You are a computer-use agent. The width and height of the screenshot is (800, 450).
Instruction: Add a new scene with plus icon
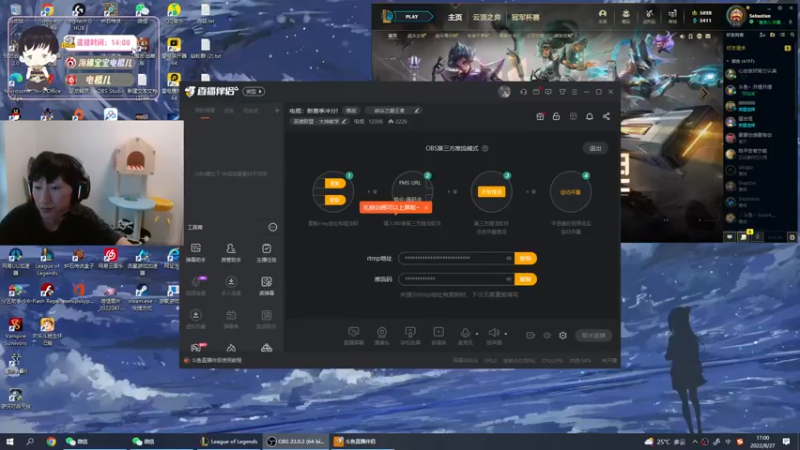coord(277,110)
